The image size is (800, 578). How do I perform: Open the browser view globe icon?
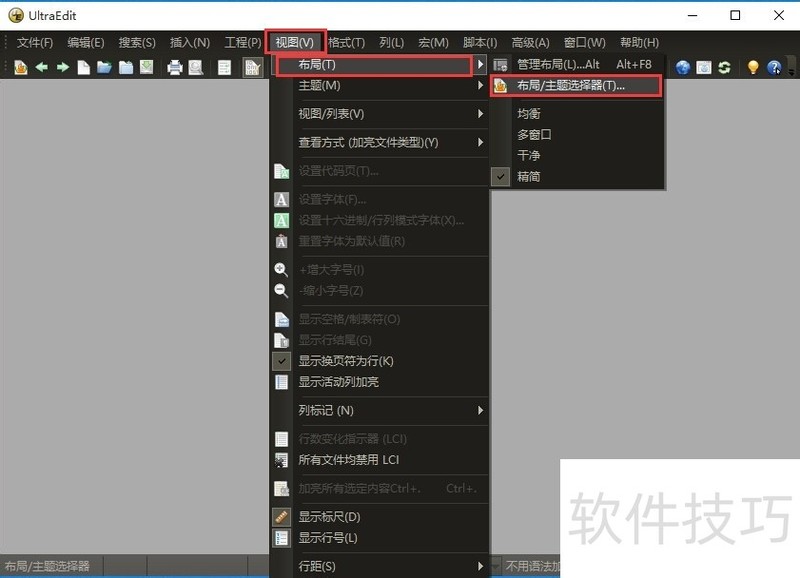[x=682, y=67]
